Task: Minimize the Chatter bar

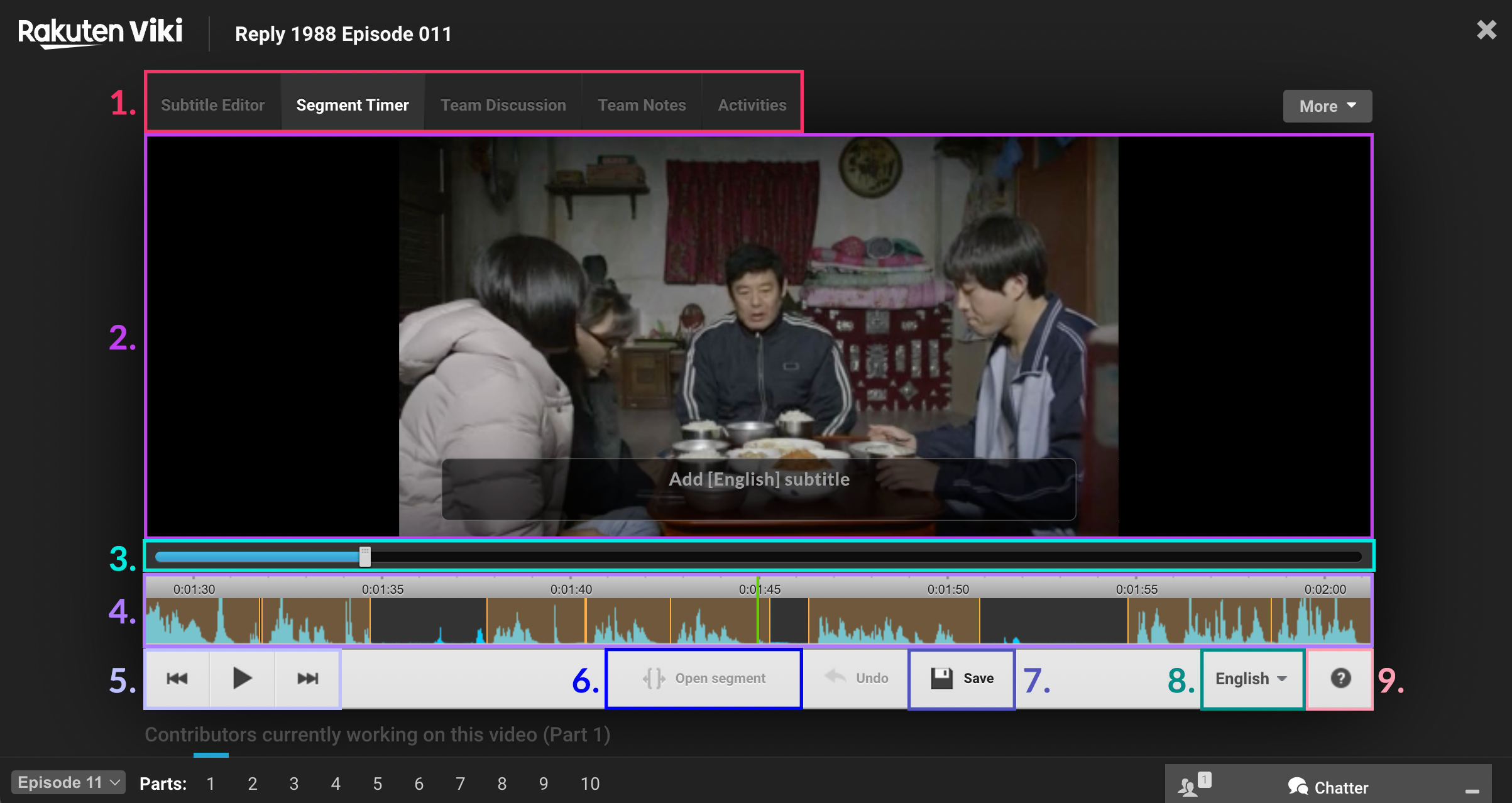Action: click(x=1472, y=791)
